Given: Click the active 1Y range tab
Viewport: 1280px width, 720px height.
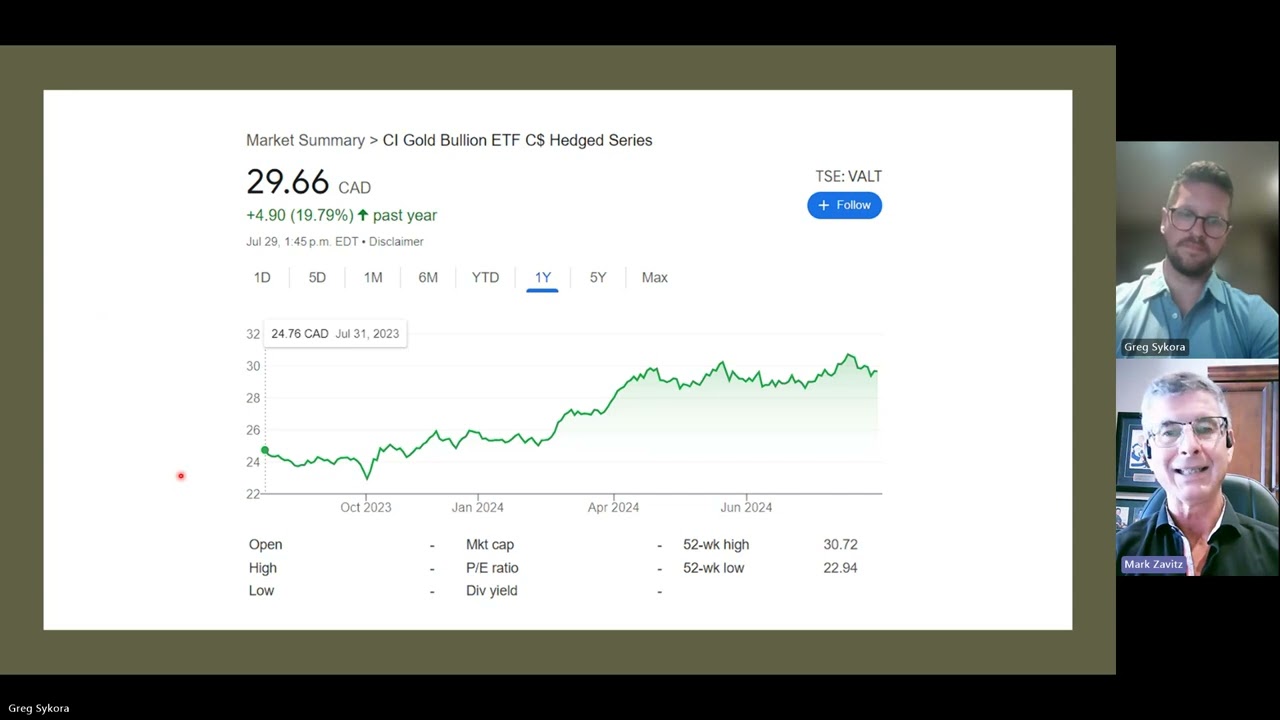Looking at the screenshot, I should tap(542, 277).
